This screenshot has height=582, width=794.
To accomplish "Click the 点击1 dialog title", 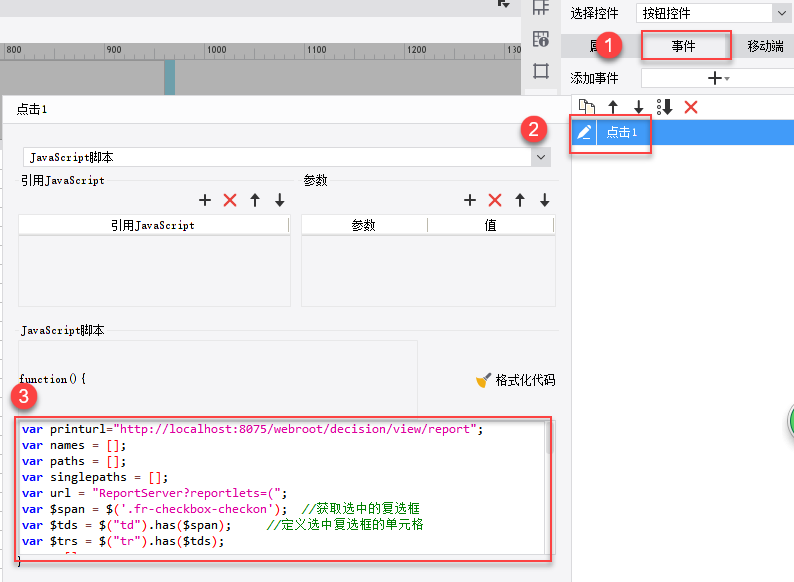I will tap(31, 109).
